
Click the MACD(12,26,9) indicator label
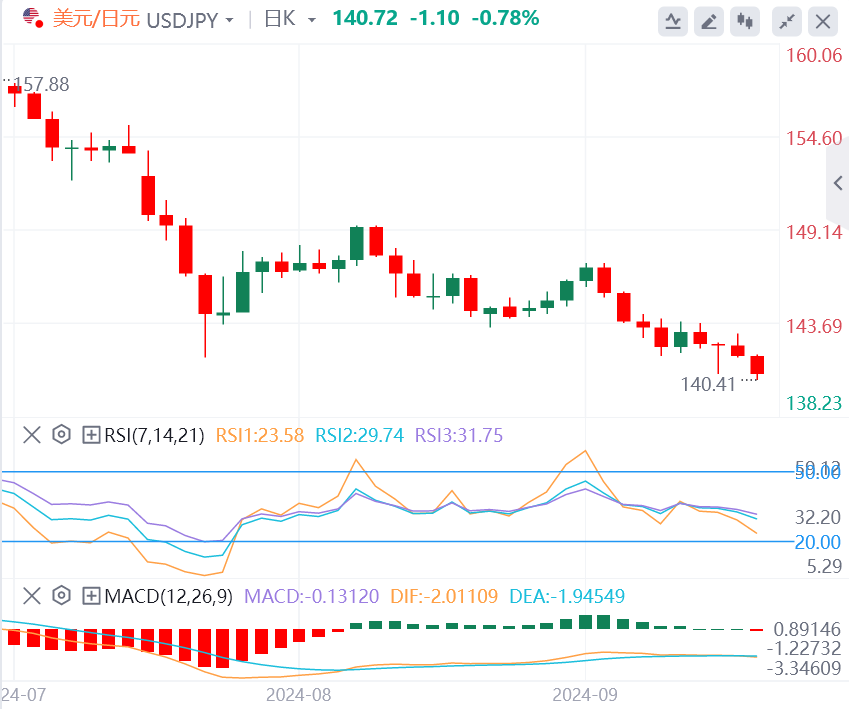(x=168, y=596)
